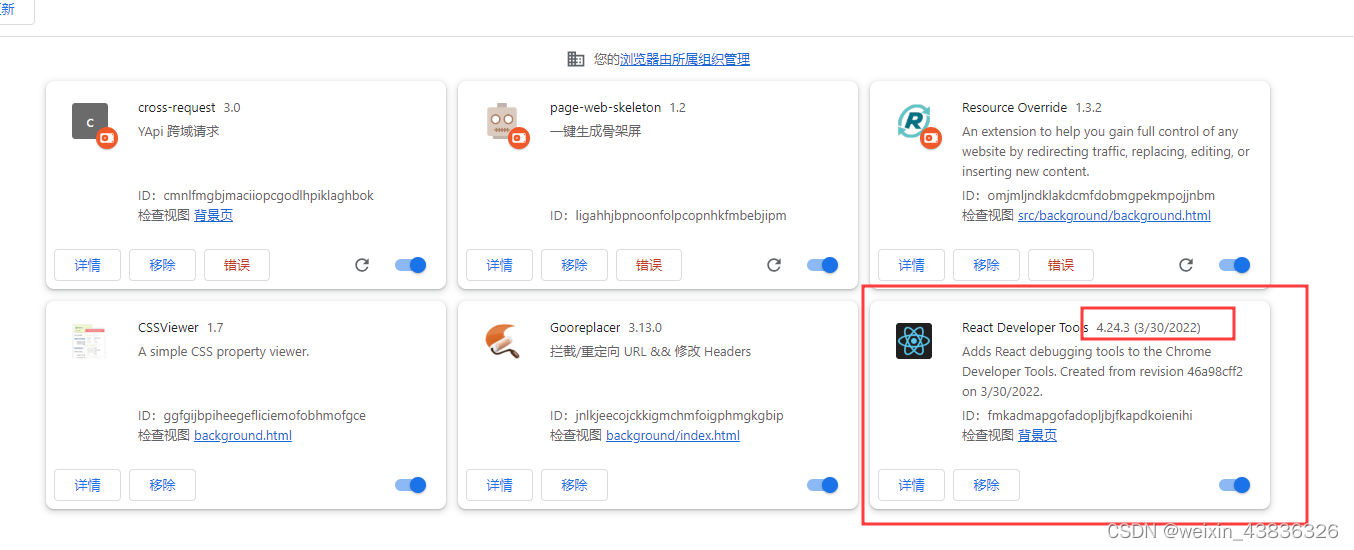
Task: Open Gooreplacer background/index.html link
Action: [673, 436]
